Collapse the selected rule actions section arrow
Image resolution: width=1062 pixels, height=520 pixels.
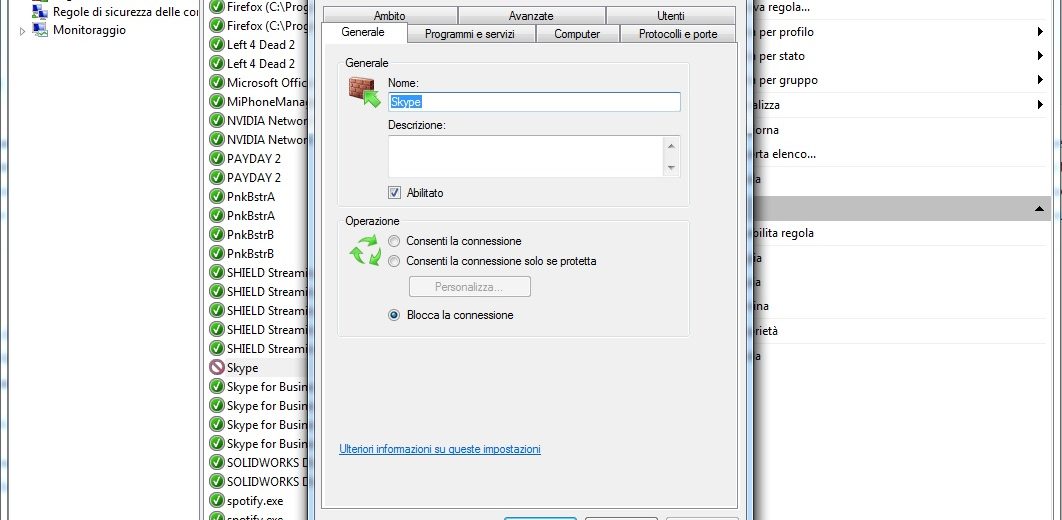click(1040, 209)
